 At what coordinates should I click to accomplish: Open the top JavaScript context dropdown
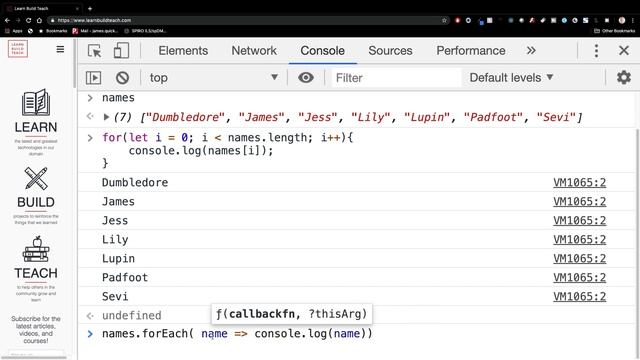[x=214, y=78]
